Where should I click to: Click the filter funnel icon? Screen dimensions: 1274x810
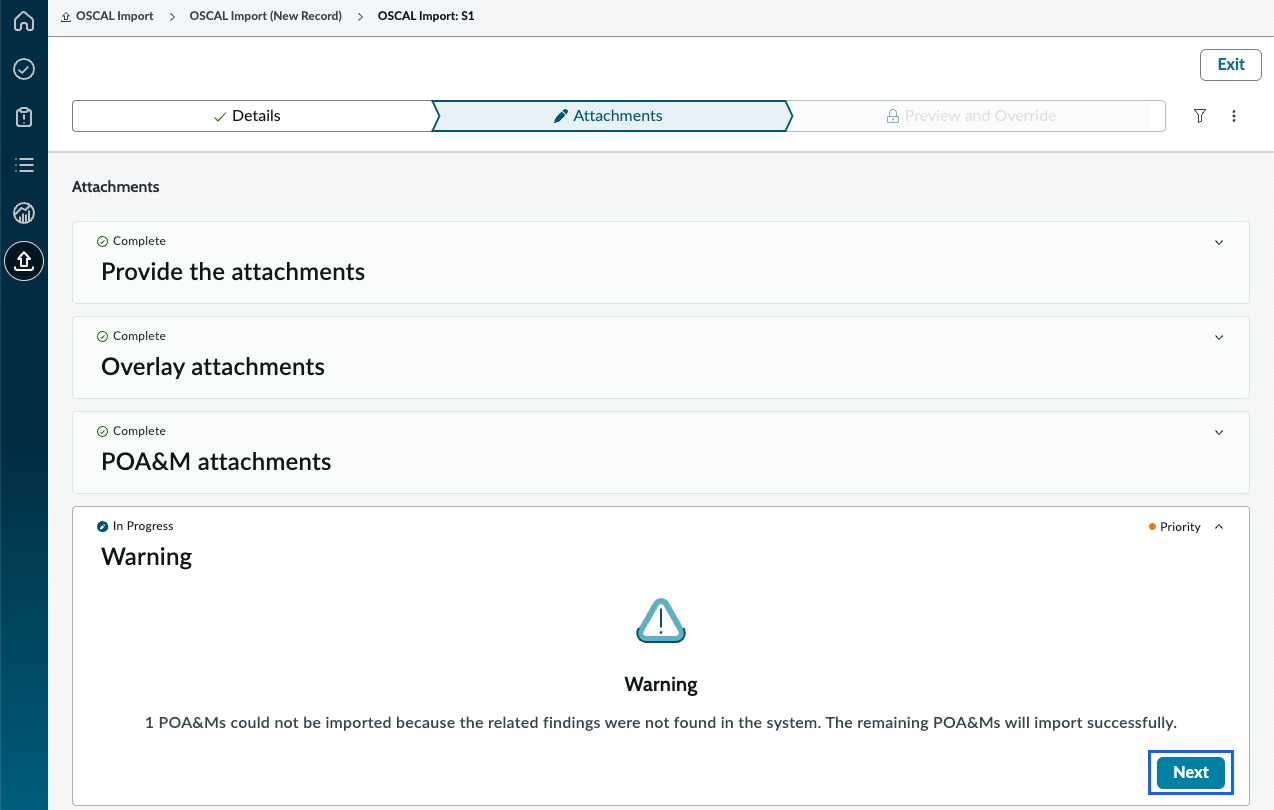(1200, 116)
